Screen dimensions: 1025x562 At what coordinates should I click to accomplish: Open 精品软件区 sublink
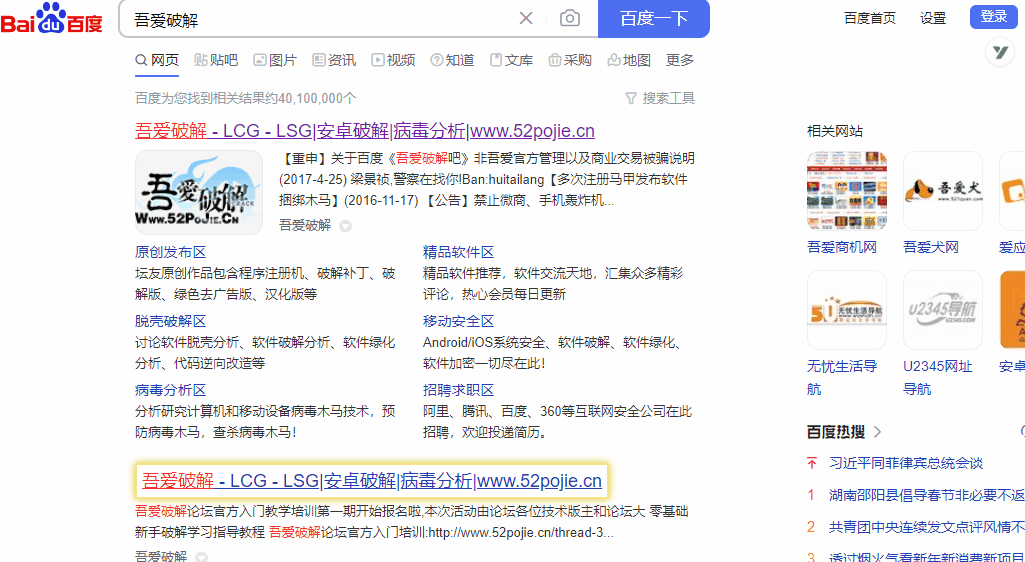[458, 252]
